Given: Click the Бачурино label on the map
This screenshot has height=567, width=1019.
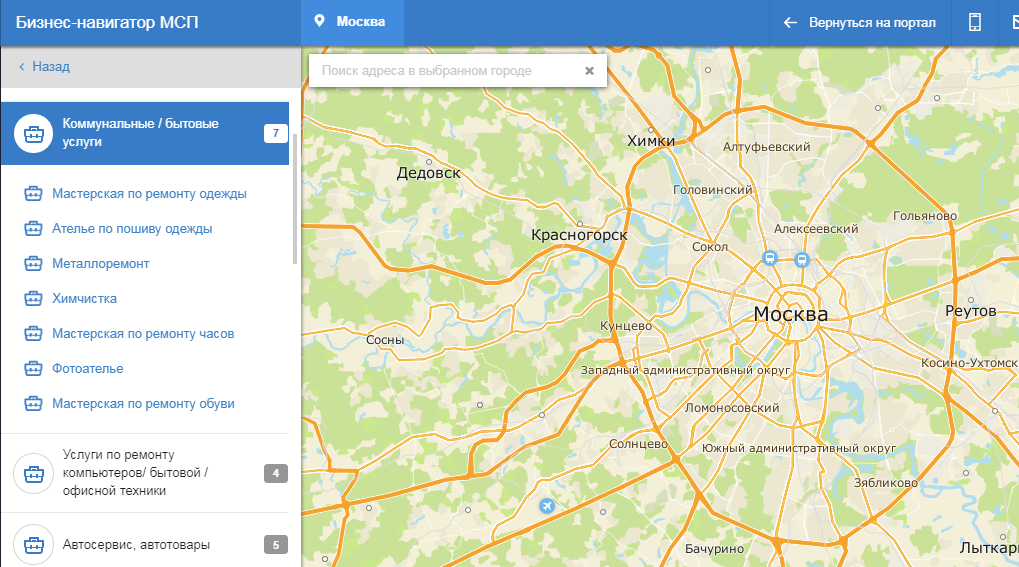Looking at the screenshot, I should [714, 549].
